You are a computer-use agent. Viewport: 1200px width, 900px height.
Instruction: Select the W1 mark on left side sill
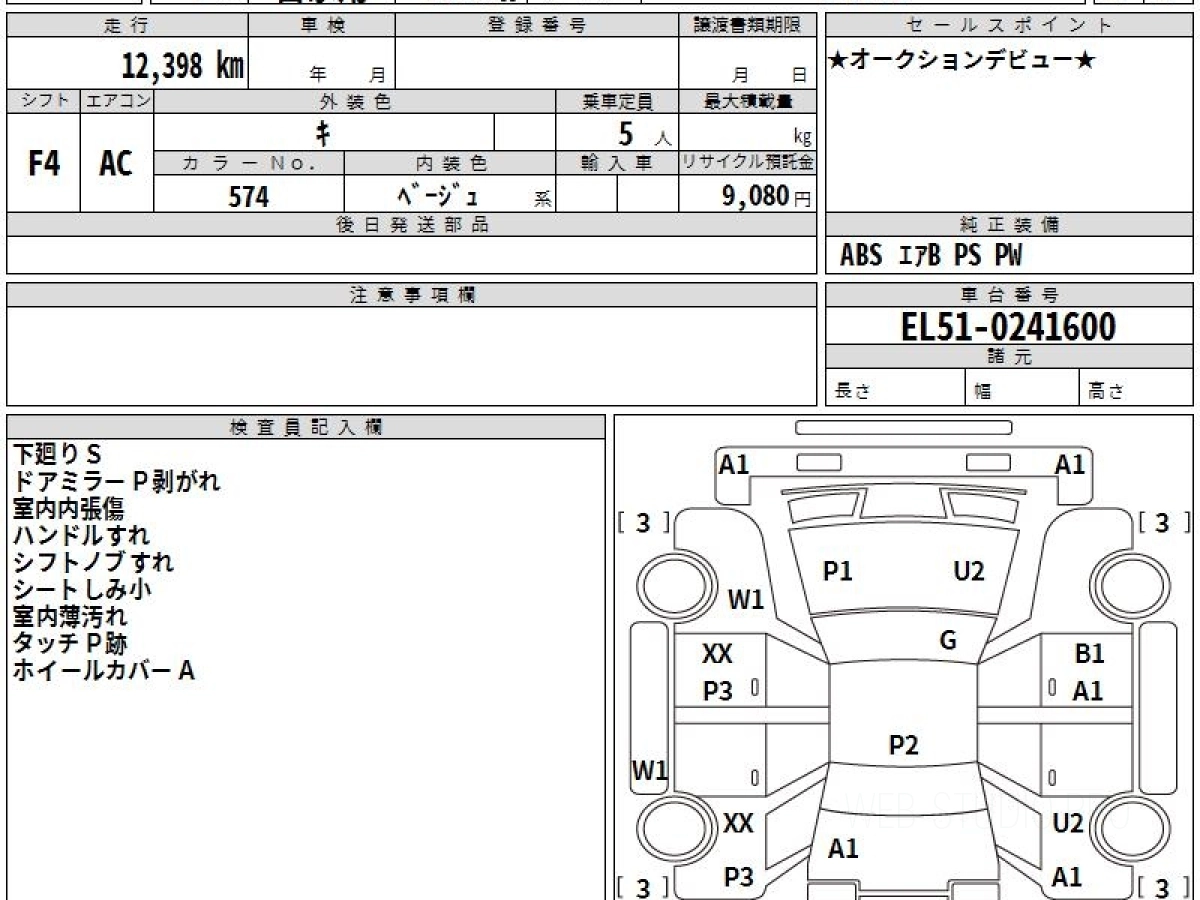pyautogui.click(x=650, y=770)
